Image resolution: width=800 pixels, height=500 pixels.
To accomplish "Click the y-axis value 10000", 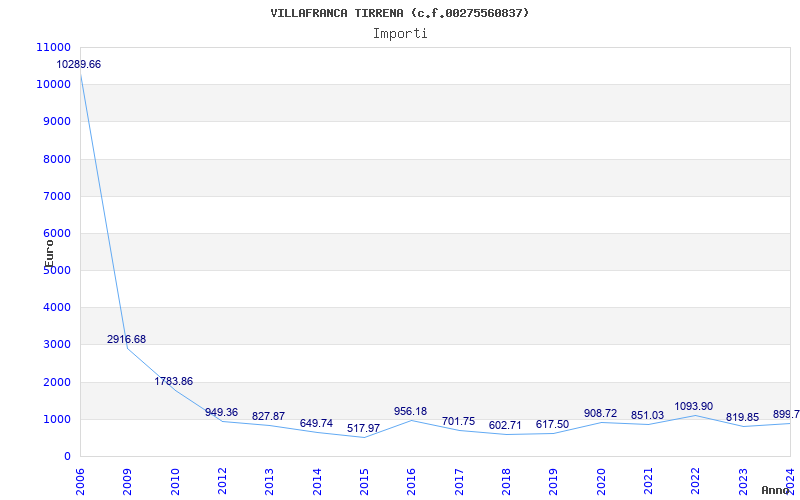I will pos(54,84).
